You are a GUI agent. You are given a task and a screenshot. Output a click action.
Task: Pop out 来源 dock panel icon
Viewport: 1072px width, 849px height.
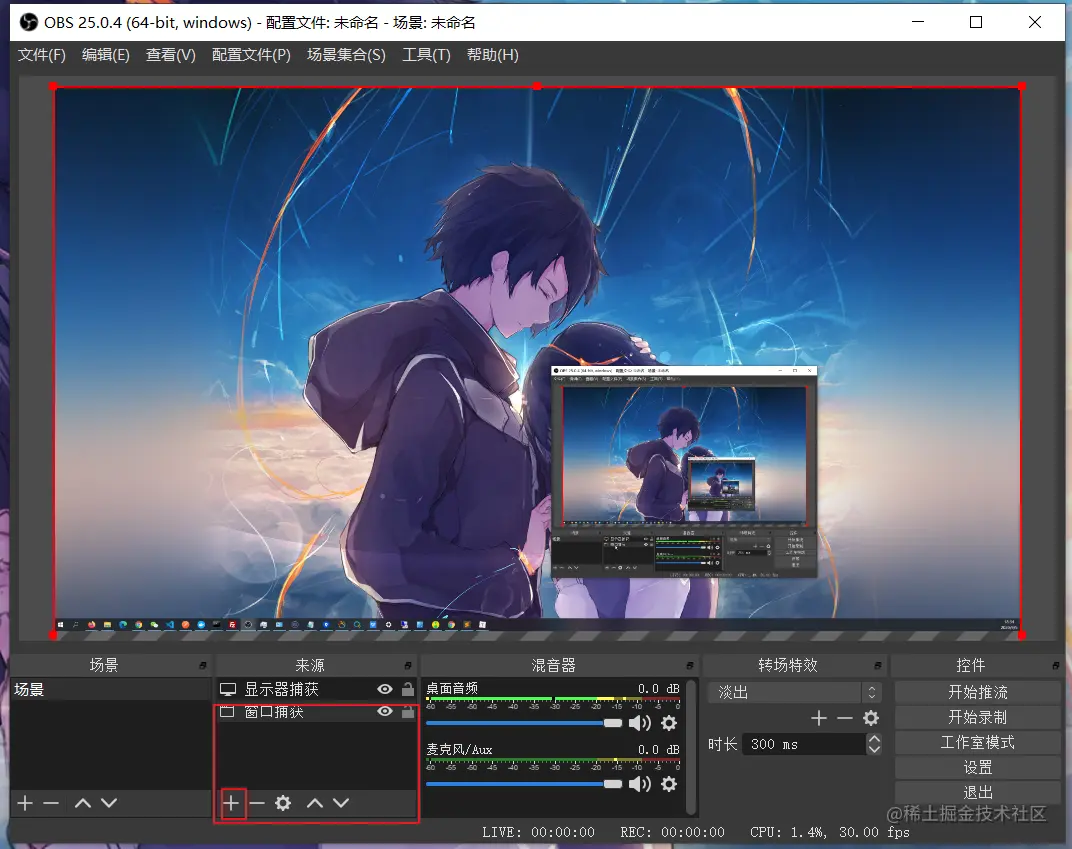408,665
